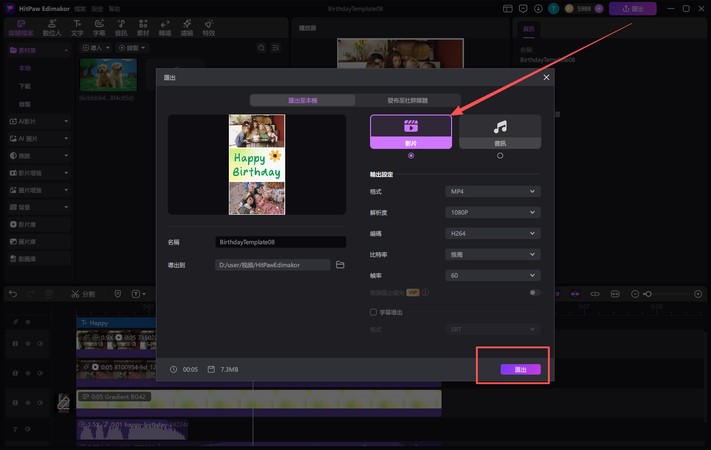The width and height of the screenshot is (711, 450).
Task: Click the info icon next to VIP badge
Action: 425,293
